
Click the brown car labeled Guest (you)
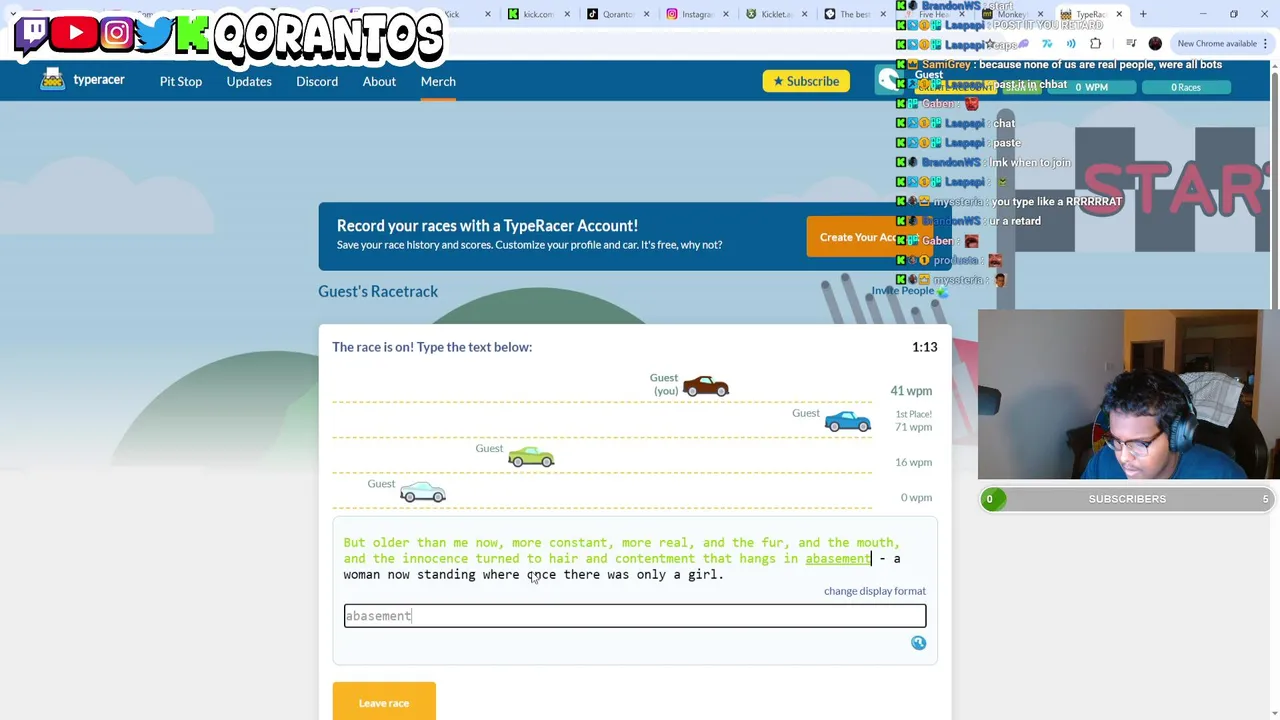tap(706, 386)
